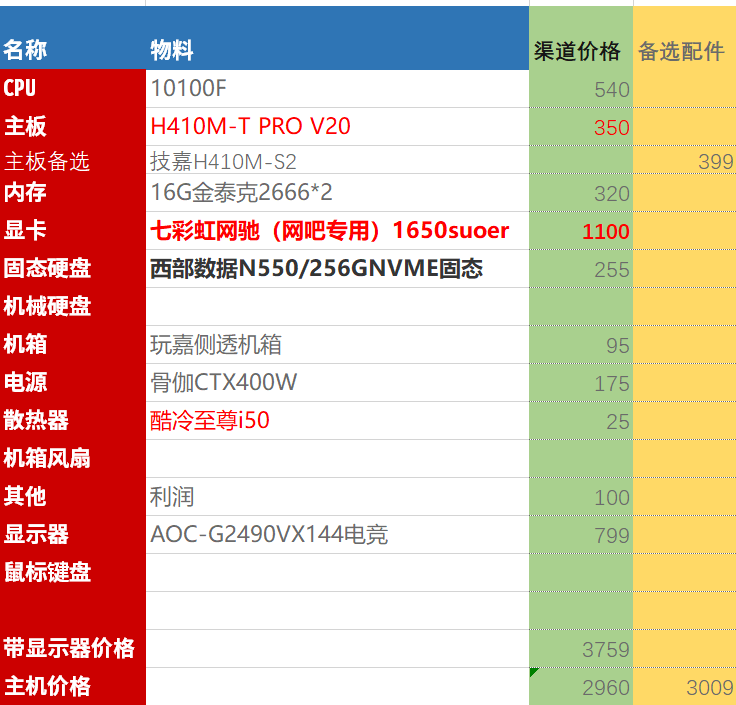The width and height of the screenshot is (736, 705).
Task: Click the green comment indicator on 2960 cell
Action: coord(533,672)
